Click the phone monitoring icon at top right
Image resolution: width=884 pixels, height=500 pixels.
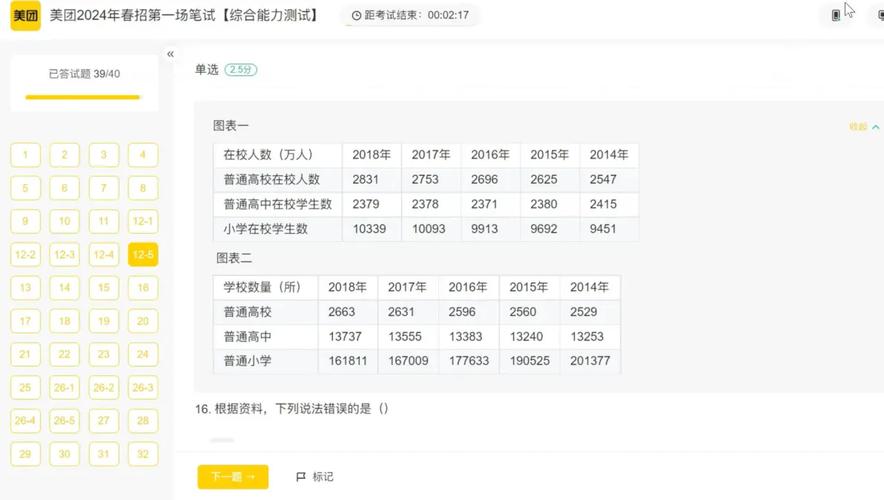(x=836, y=15)
